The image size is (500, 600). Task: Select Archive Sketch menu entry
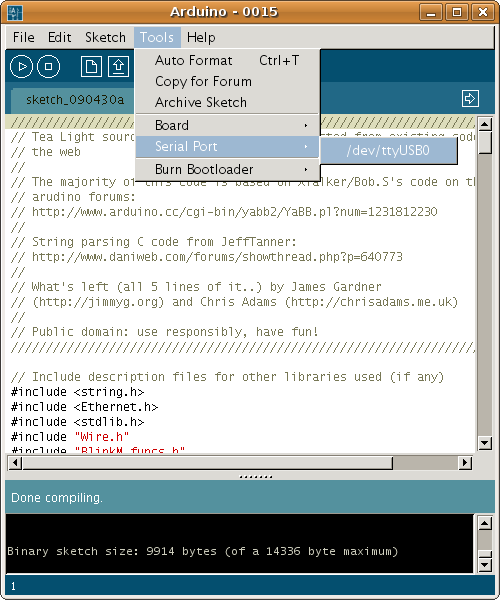(x=227, y=103)
